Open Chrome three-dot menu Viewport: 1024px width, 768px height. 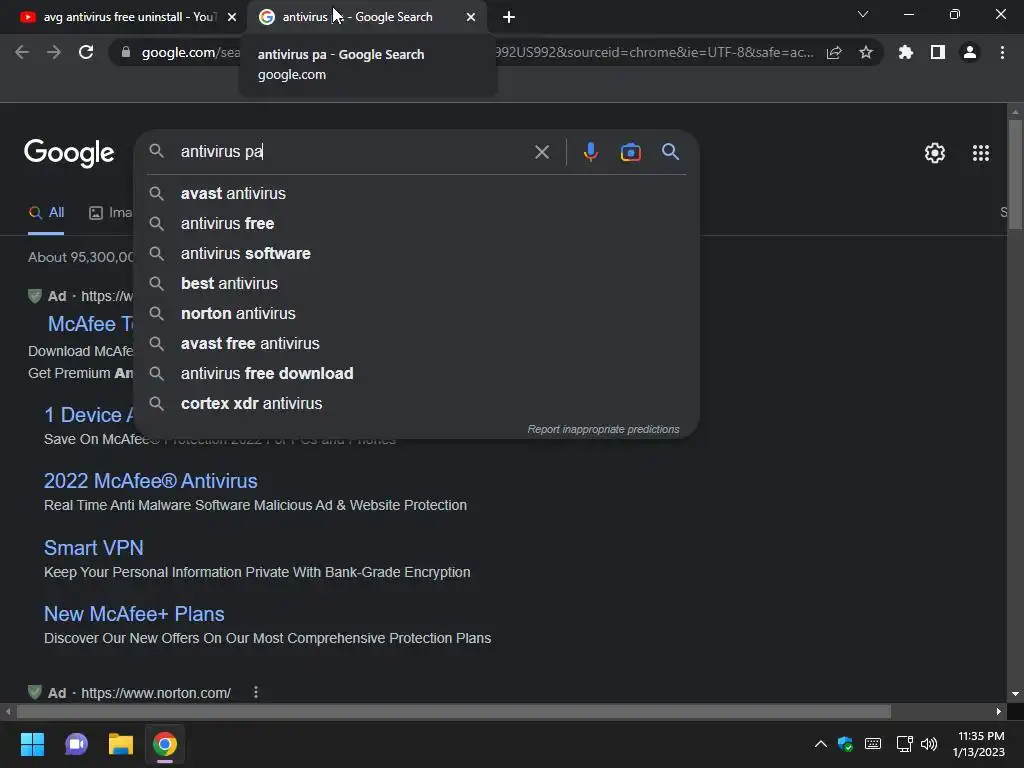[1002, 52]
